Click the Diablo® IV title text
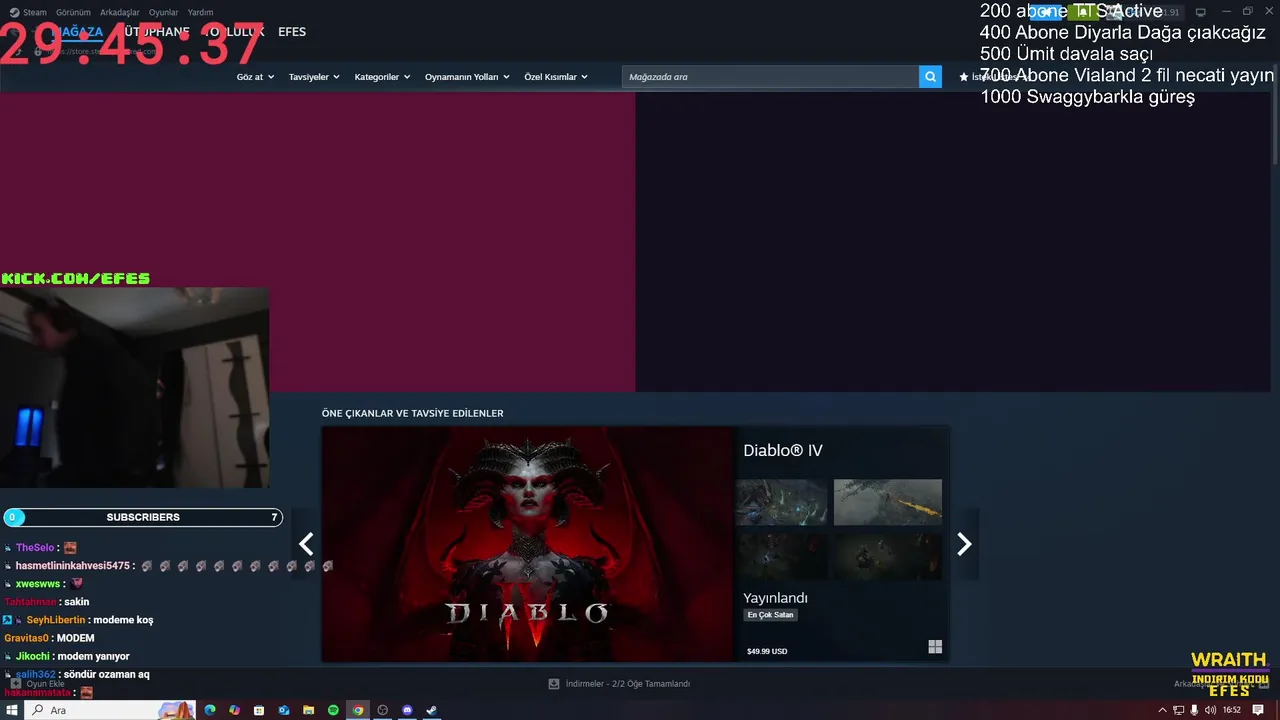 pos(783,451)
